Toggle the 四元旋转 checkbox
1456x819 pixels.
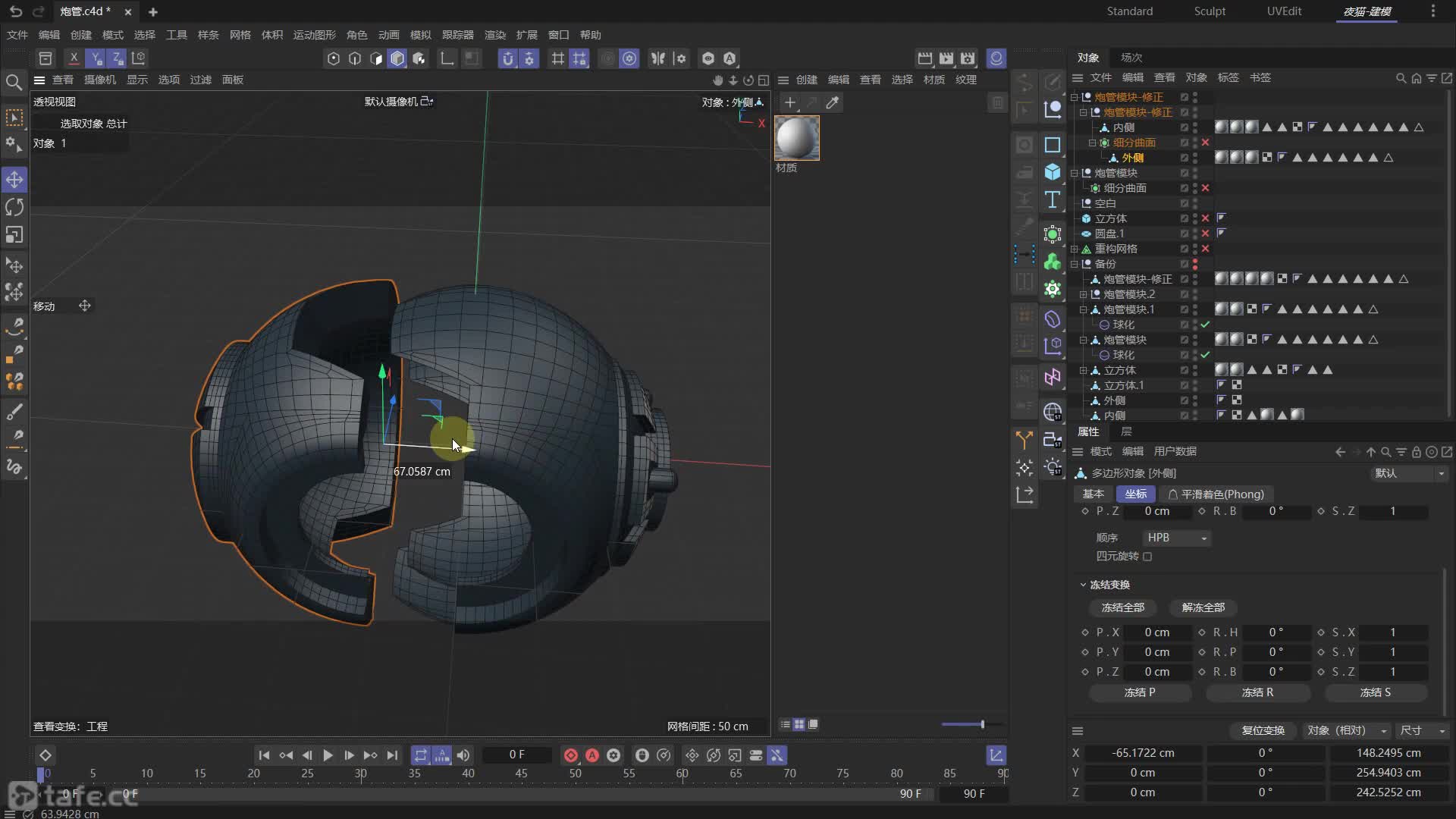click(x=1147, y=557)
